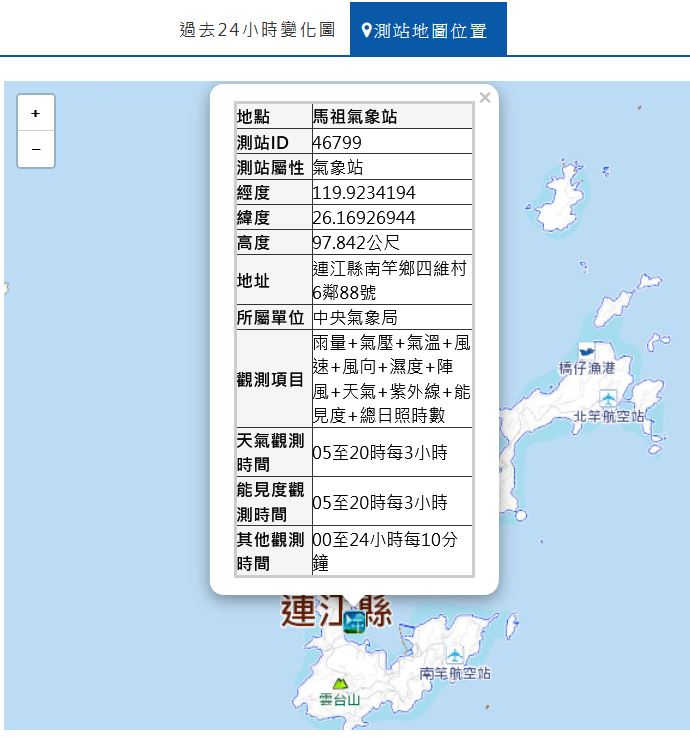
Task: Select address 連江縣南竿鄉四維村 cell
Action: (392, 280)
